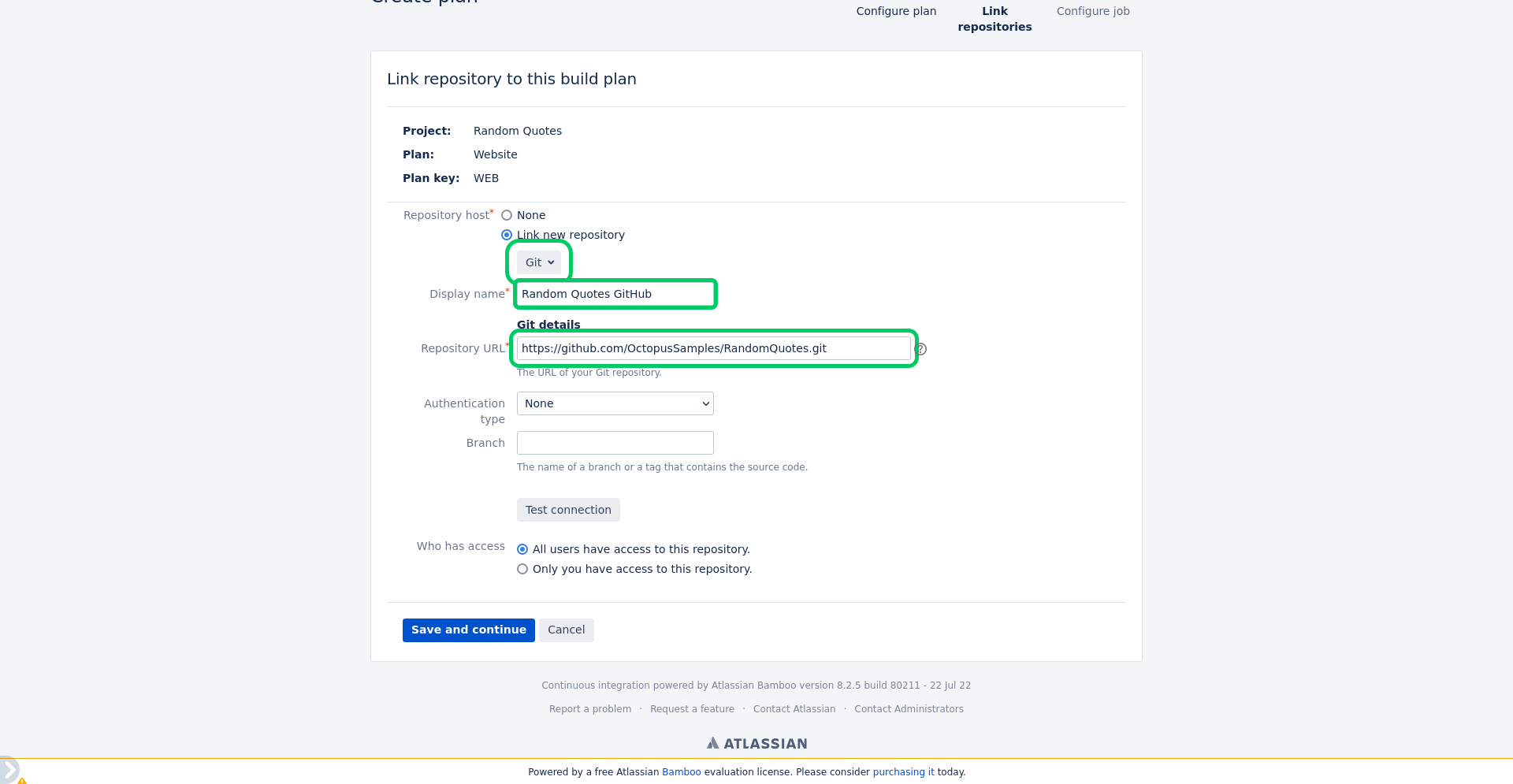Open the Contact Administrators link
Image resolution: width=1513 pixels, height=784 pixels.
[909, 709]
